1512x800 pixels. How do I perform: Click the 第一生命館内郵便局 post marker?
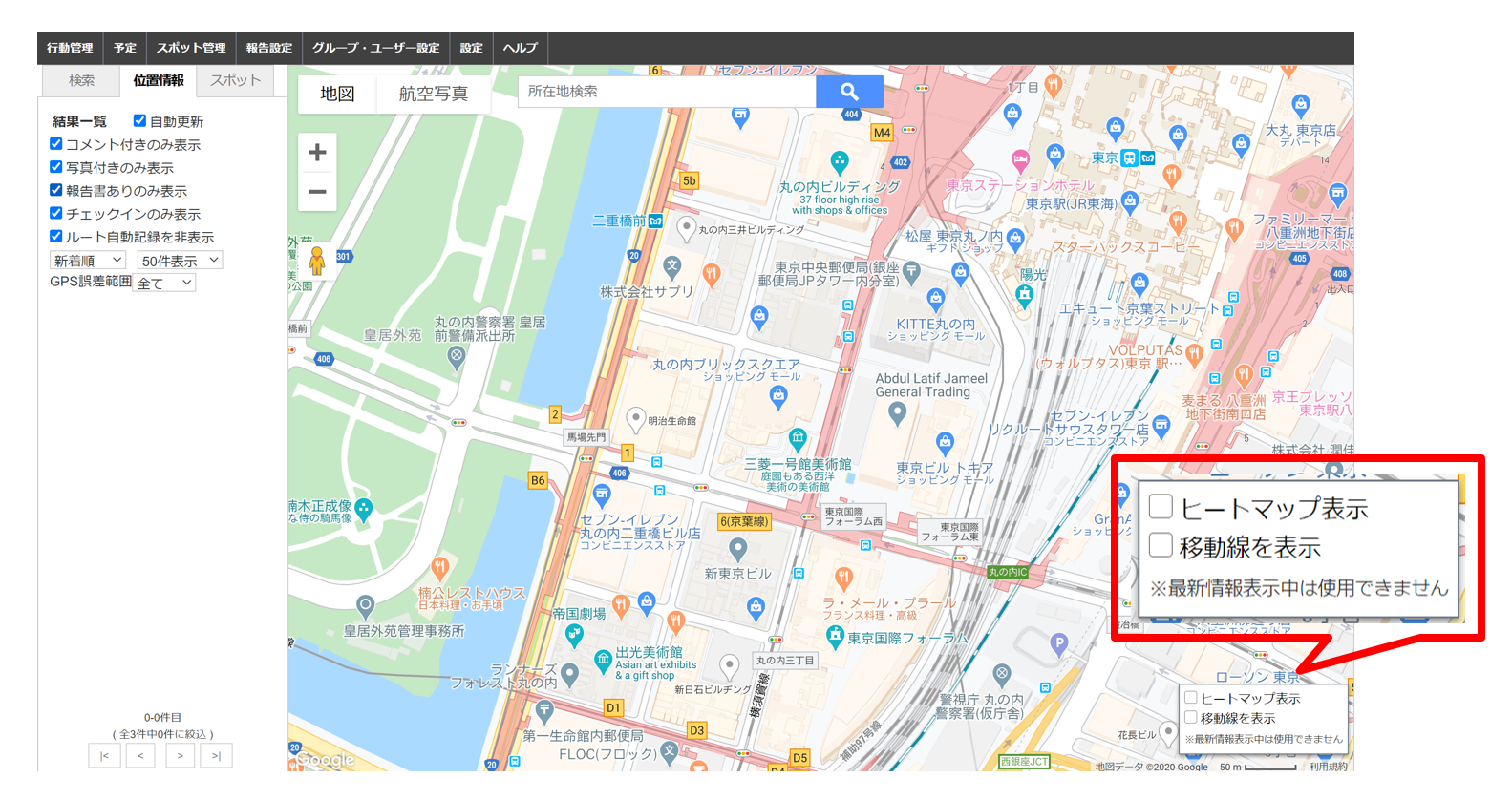(x=544, y=710)
